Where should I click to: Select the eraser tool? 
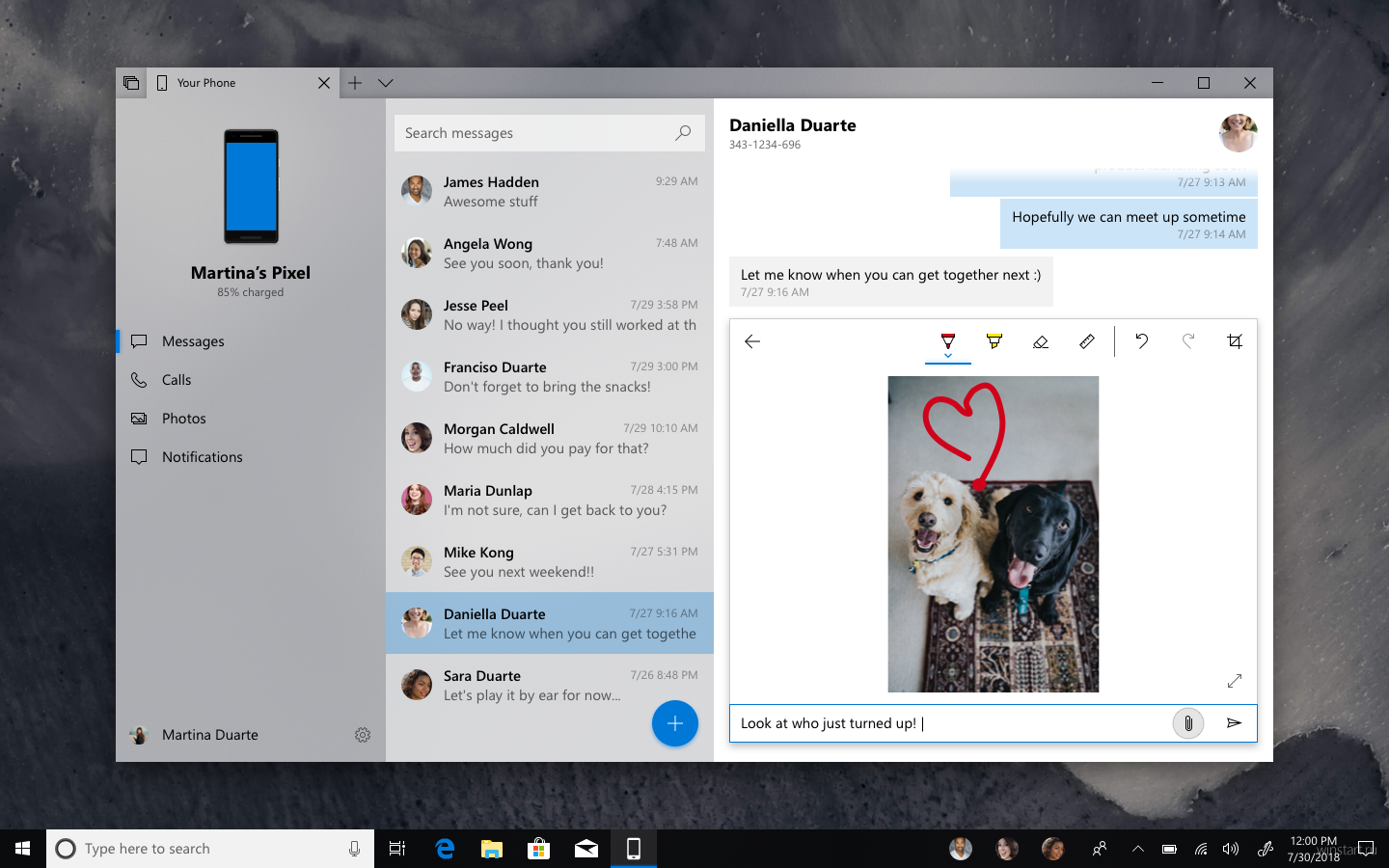[x=1041, y=341]
